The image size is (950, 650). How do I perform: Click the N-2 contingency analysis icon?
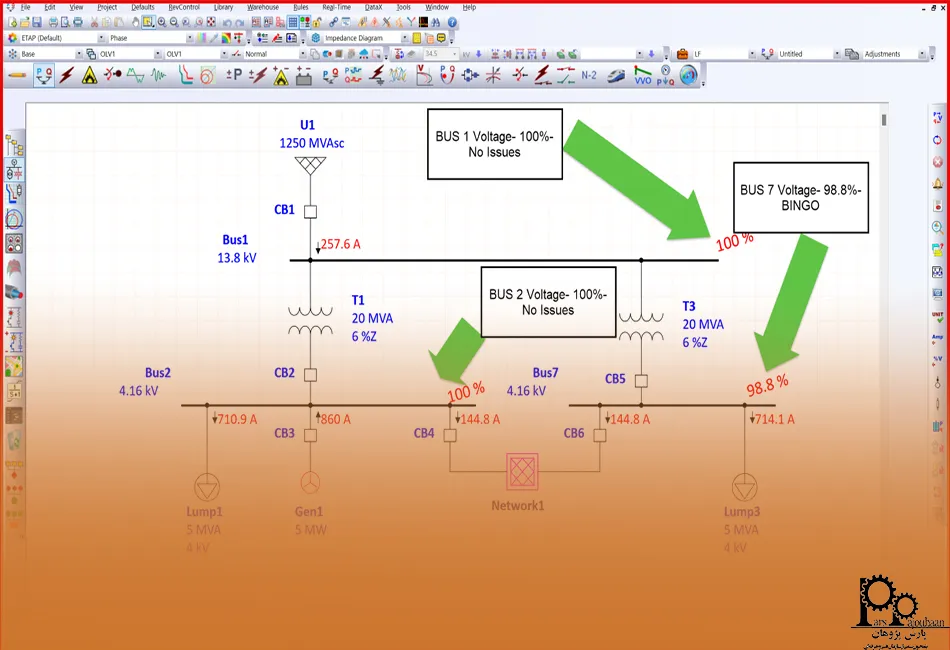590,75
